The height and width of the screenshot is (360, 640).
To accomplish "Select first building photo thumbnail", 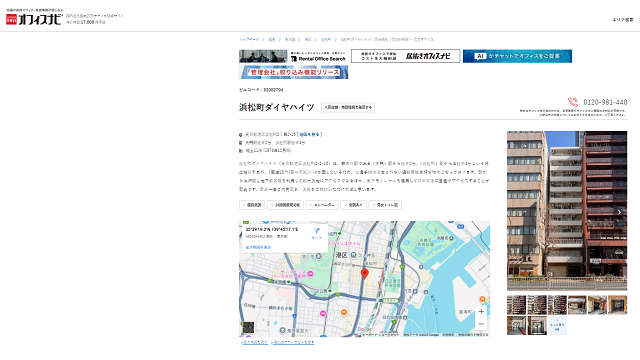I will click(516, 305).
